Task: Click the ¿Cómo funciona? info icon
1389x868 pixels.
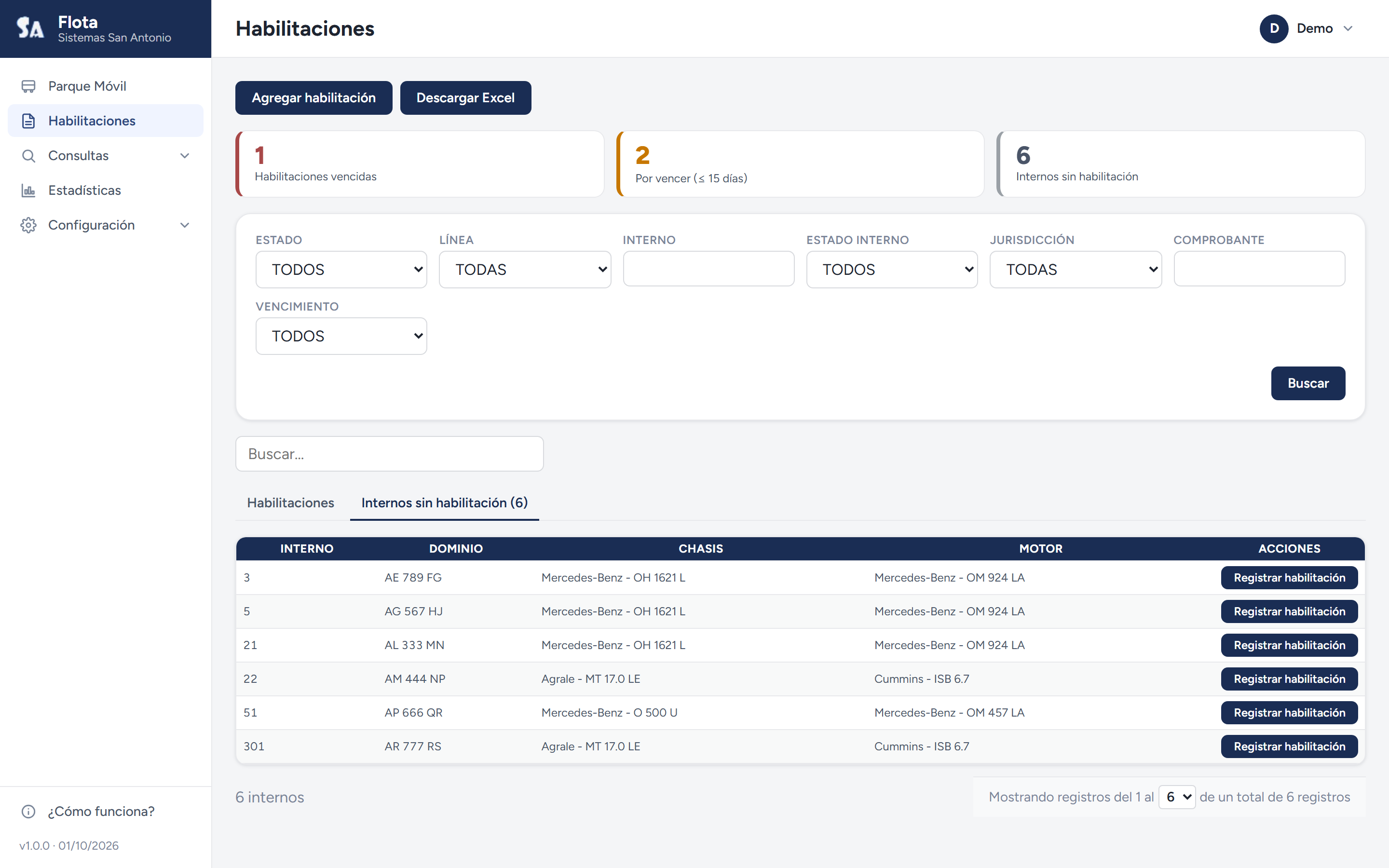Action: [28, 811]
